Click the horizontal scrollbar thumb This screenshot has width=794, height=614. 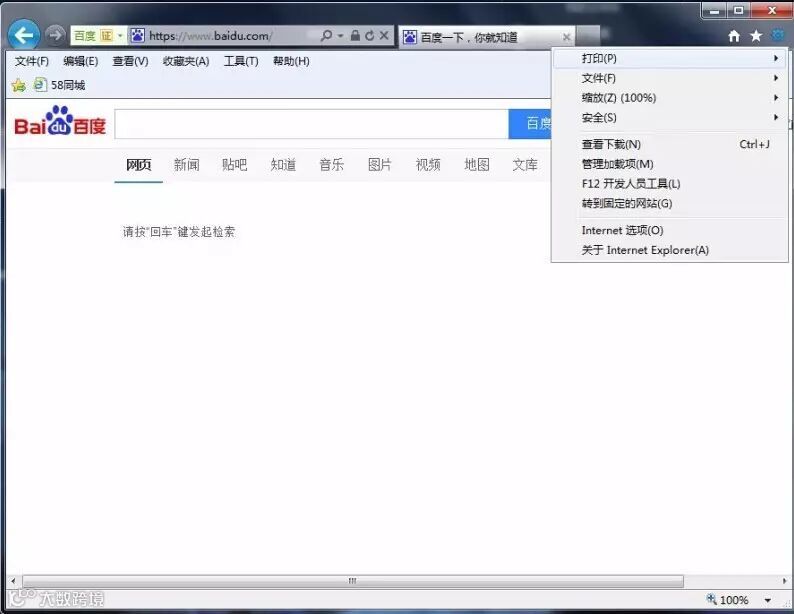(353, 581)
